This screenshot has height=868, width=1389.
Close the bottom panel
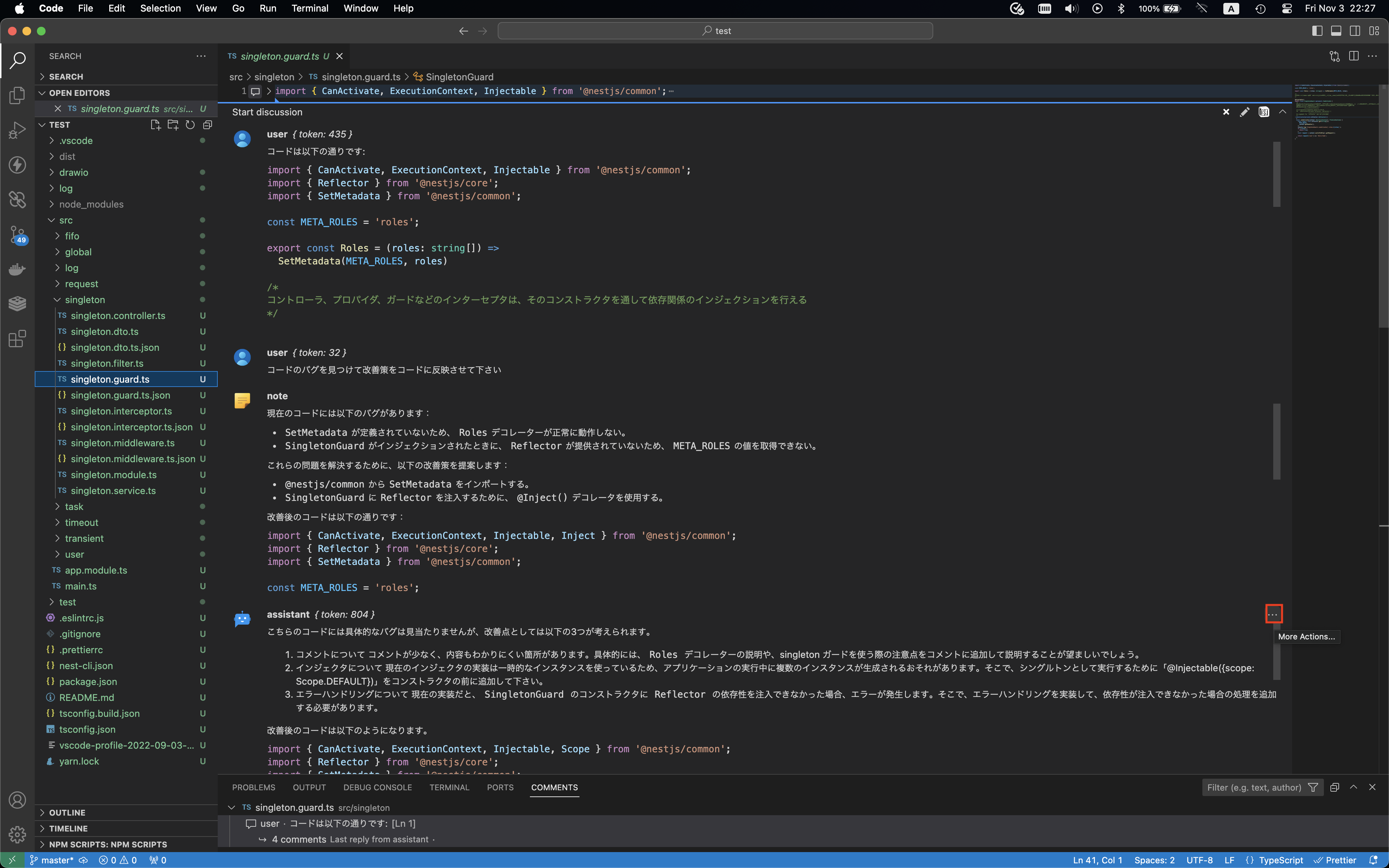[x=1372, y=788]
